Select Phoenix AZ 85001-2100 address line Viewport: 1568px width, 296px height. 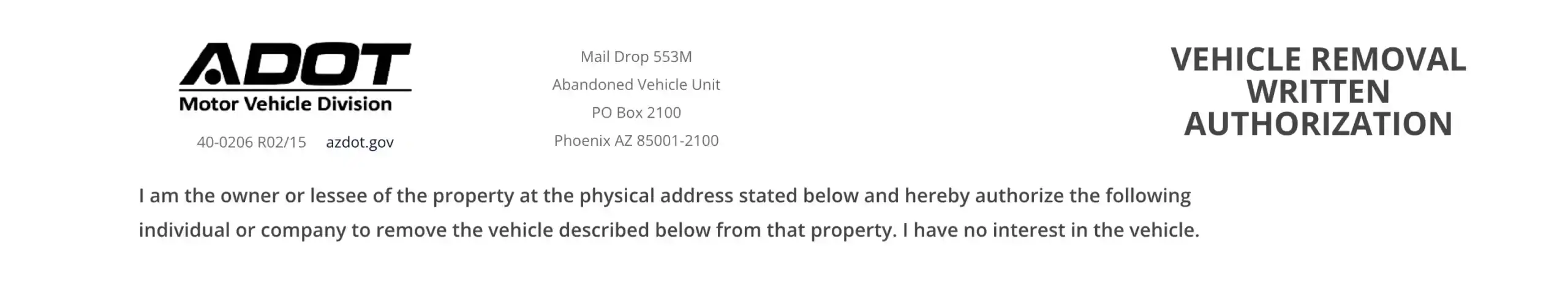(x=636, y=140)
